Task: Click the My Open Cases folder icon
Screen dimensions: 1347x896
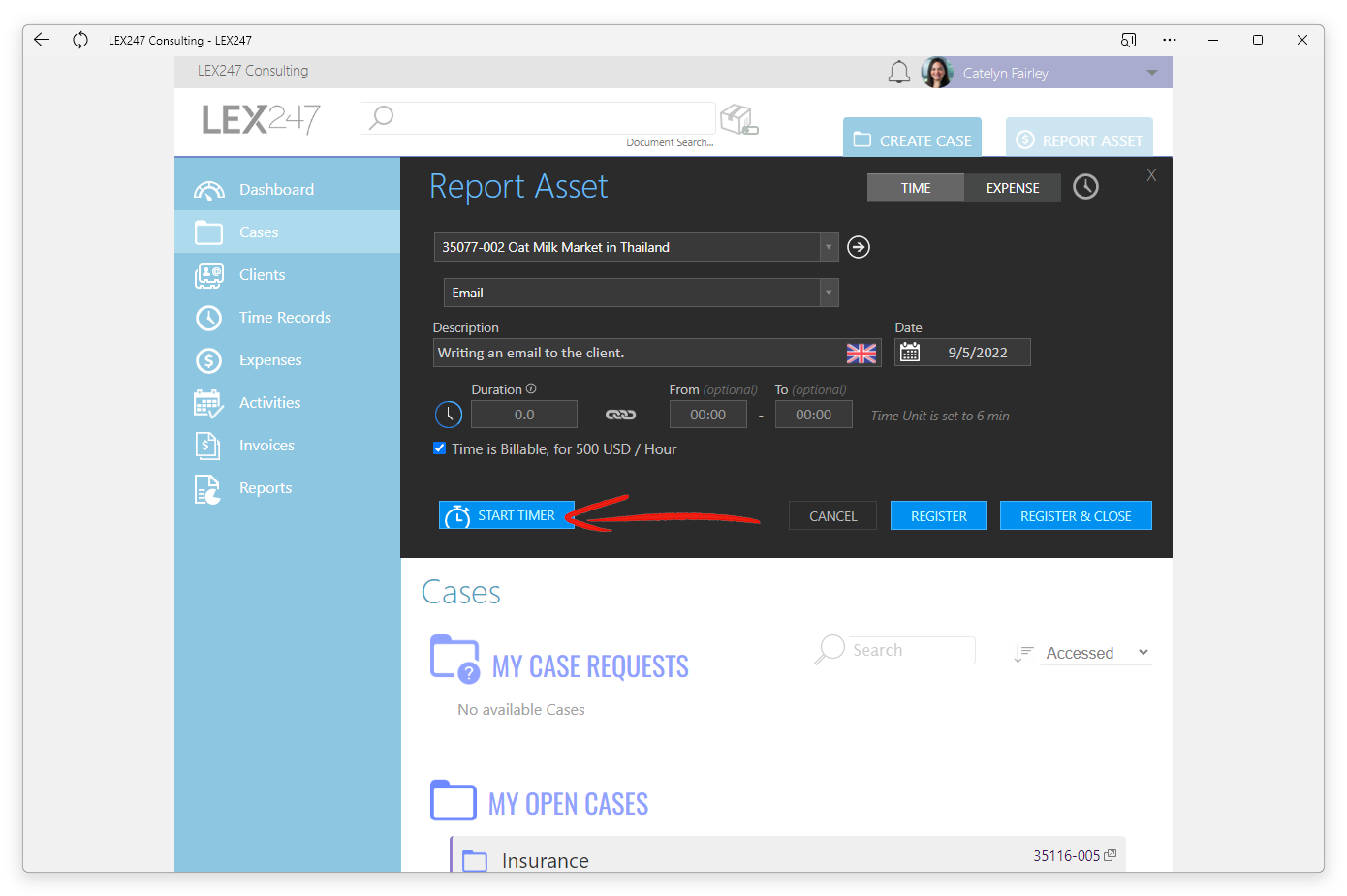Action: [x=454, y=800]
